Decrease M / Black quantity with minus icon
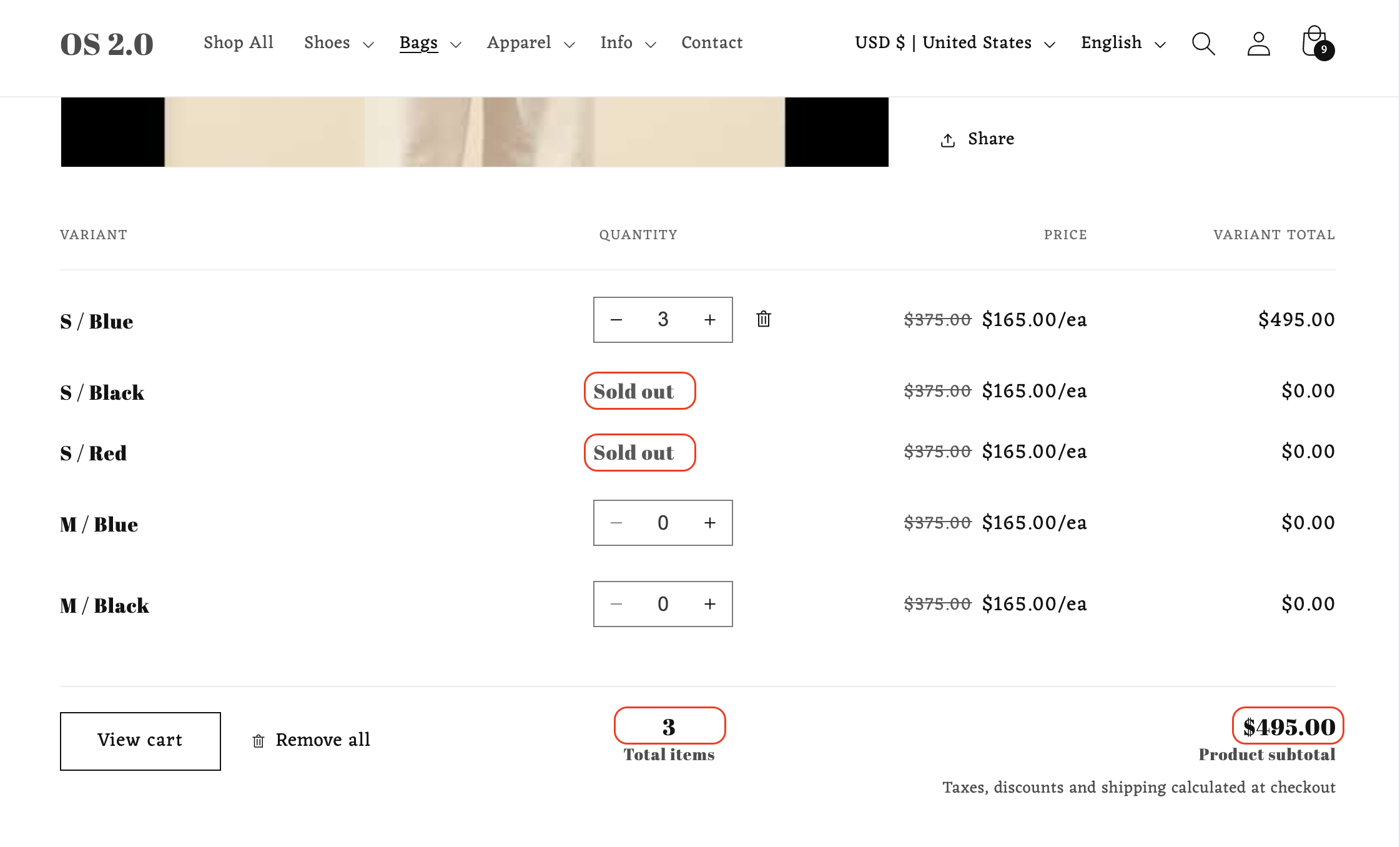Screen dimensions: 1400x847 [616, 603]
